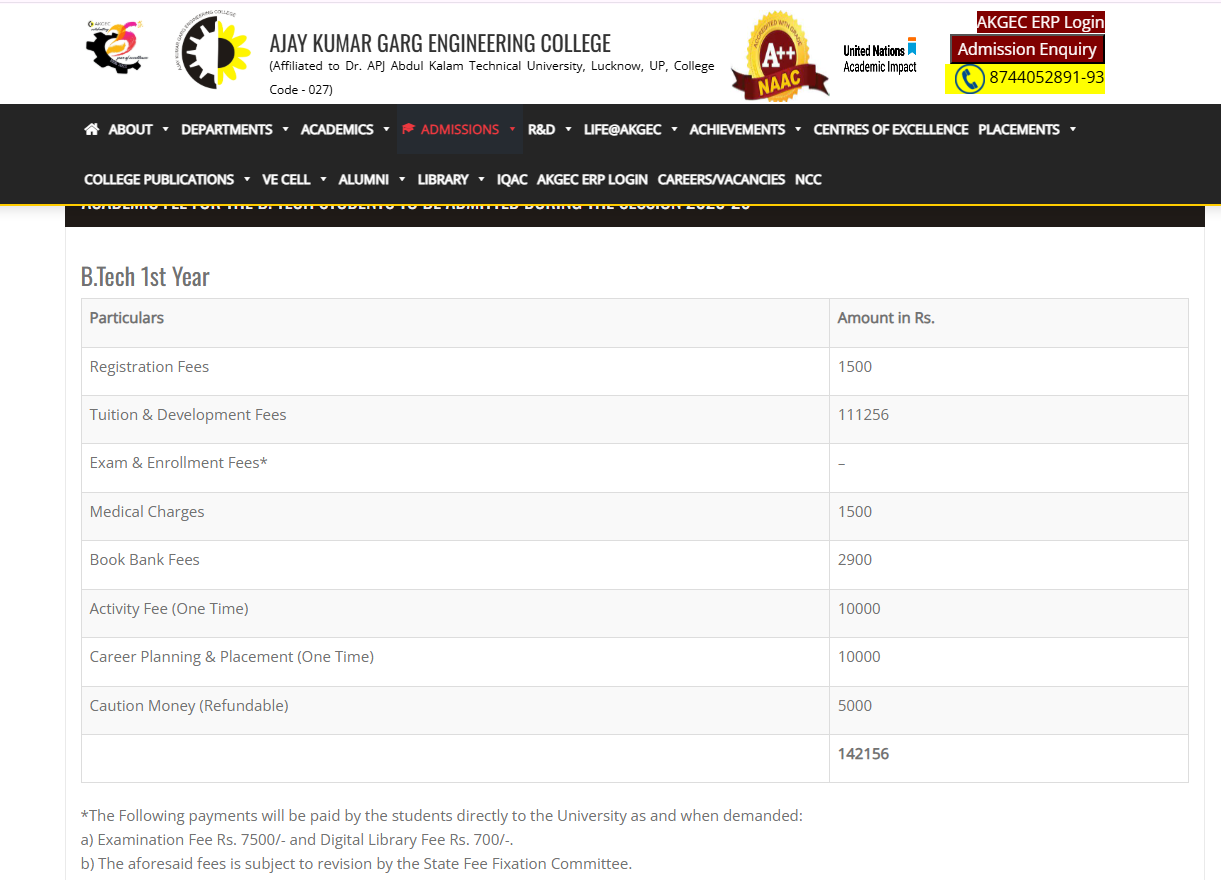This screenshot has height=880, width=1221.
Task: Click Caution Money (Refundable) label
Action: (x=189, y=706)
